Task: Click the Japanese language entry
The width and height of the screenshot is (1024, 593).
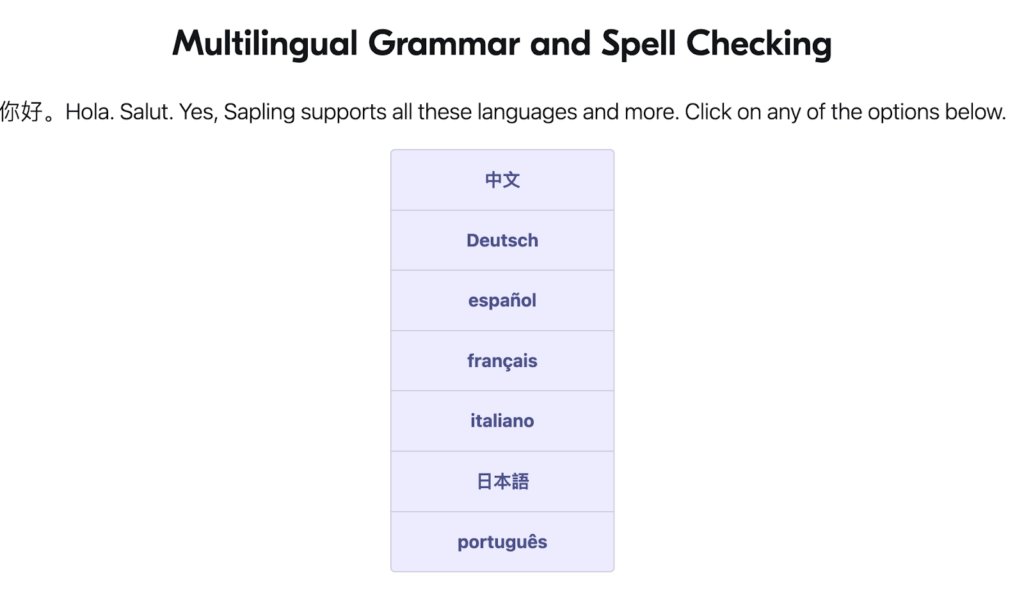Action: 502,480
